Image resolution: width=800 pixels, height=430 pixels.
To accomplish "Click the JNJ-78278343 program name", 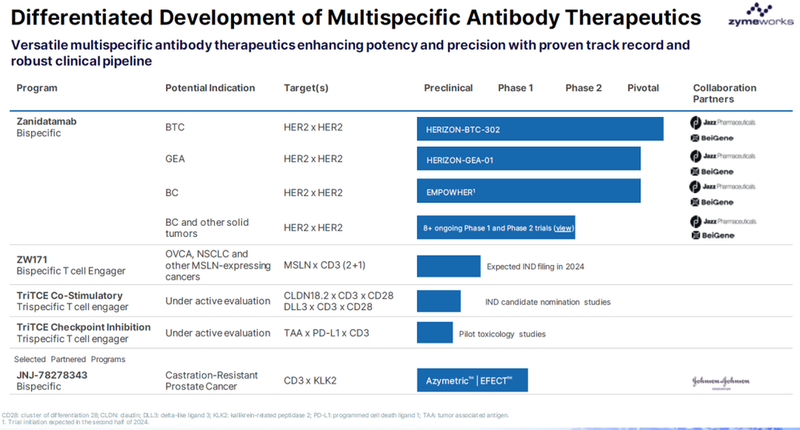I will click(52, 374).
